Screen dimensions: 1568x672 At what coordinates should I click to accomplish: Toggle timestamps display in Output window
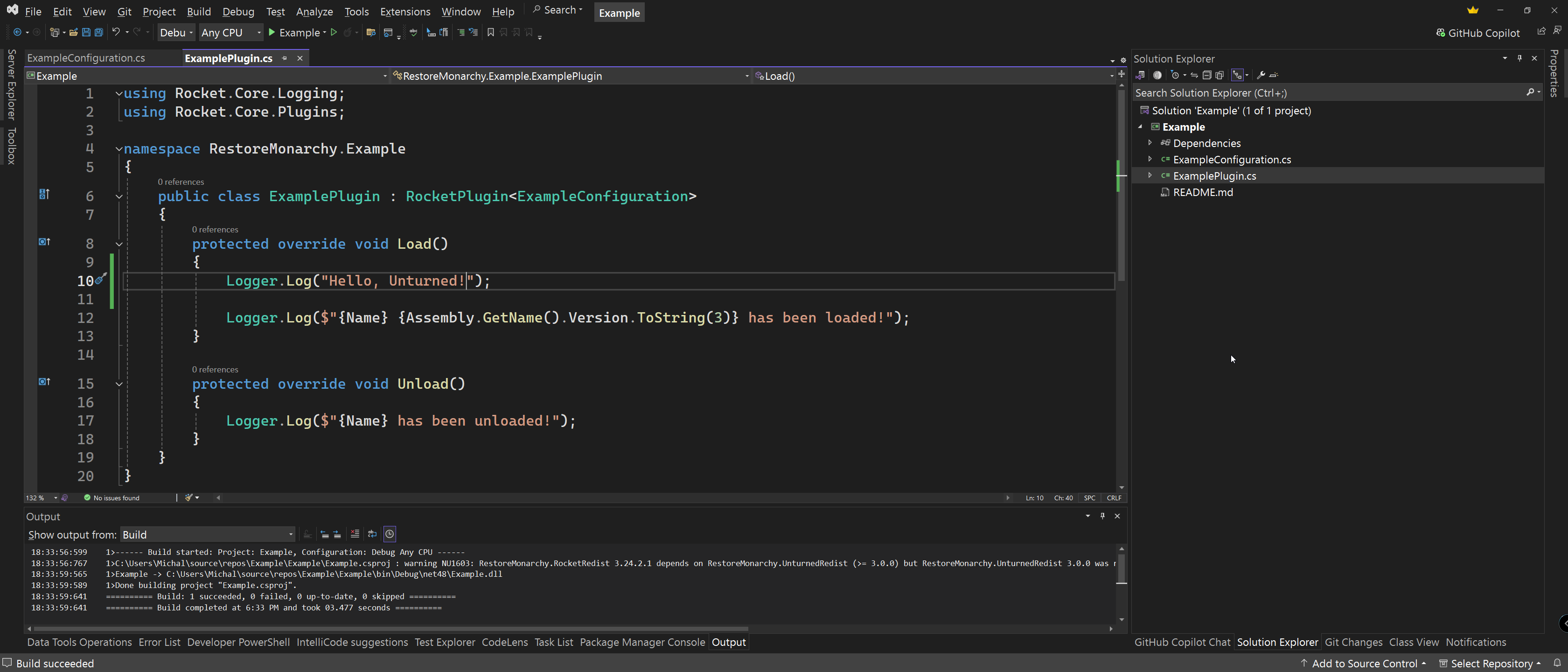(x=390, y=534)
